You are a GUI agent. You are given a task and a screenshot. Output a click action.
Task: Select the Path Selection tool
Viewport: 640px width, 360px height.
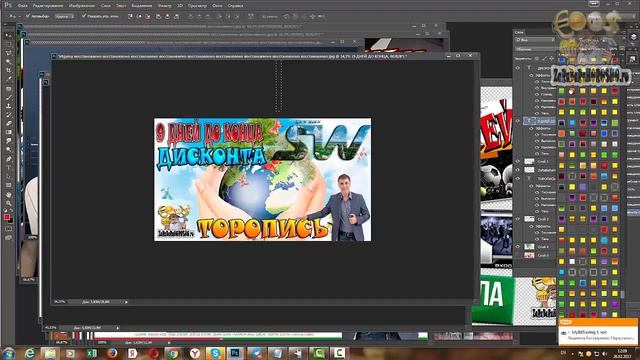9,177
